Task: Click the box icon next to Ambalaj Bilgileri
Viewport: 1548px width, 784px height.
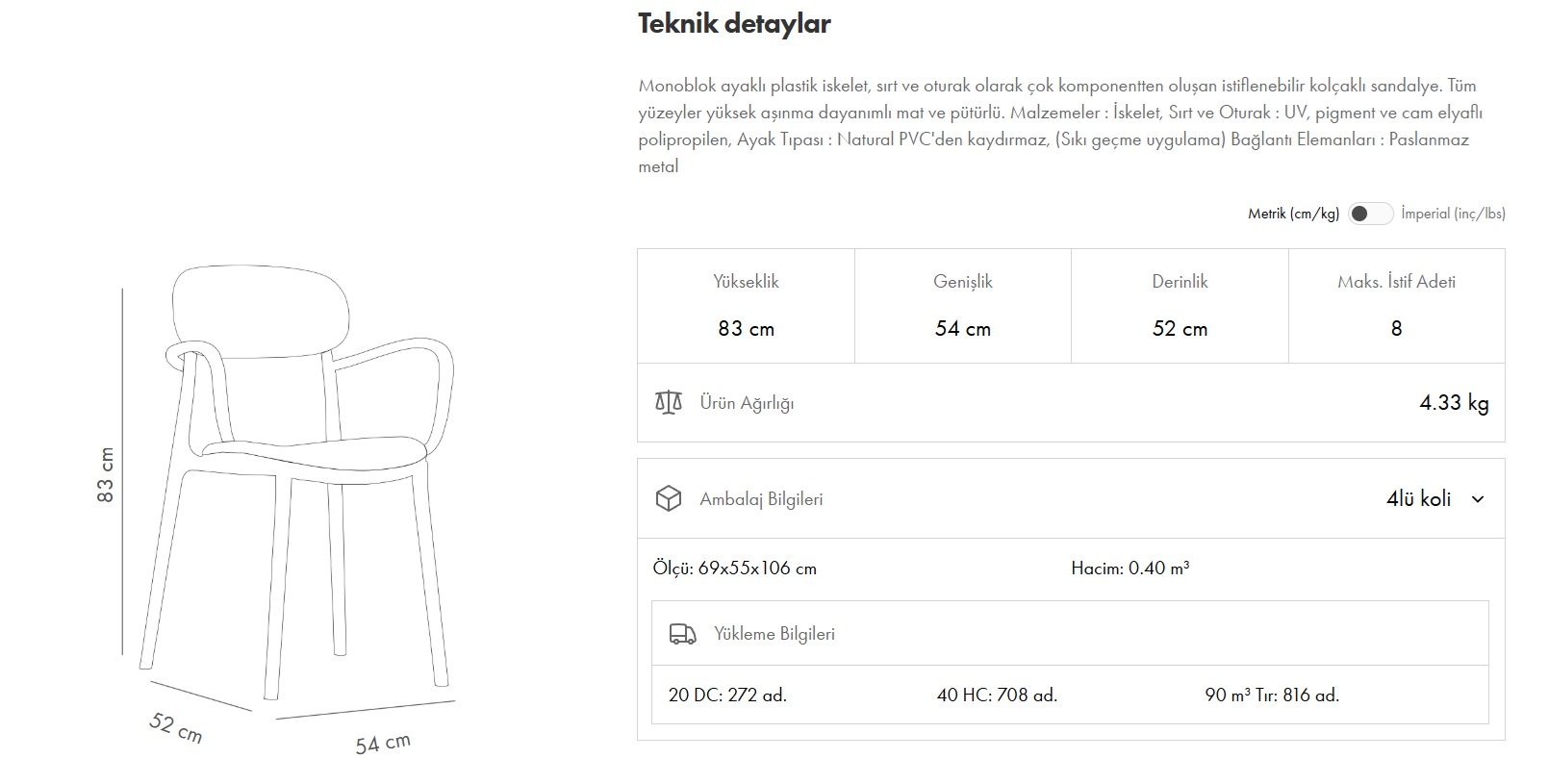Action: point(668,498)
